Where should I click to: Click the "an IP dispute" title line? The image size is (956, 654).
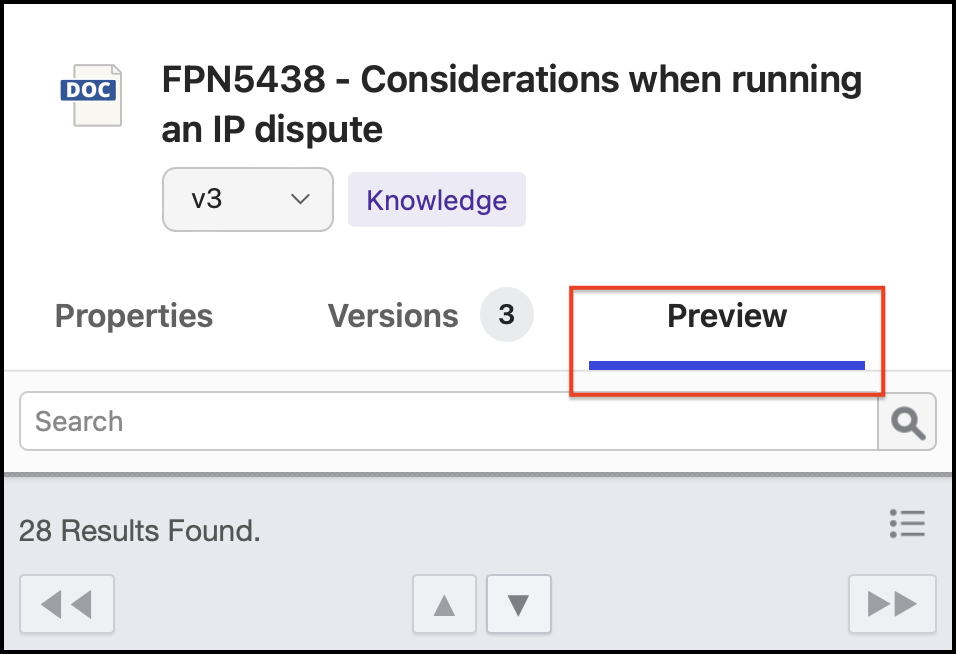[x=272, y=129]
